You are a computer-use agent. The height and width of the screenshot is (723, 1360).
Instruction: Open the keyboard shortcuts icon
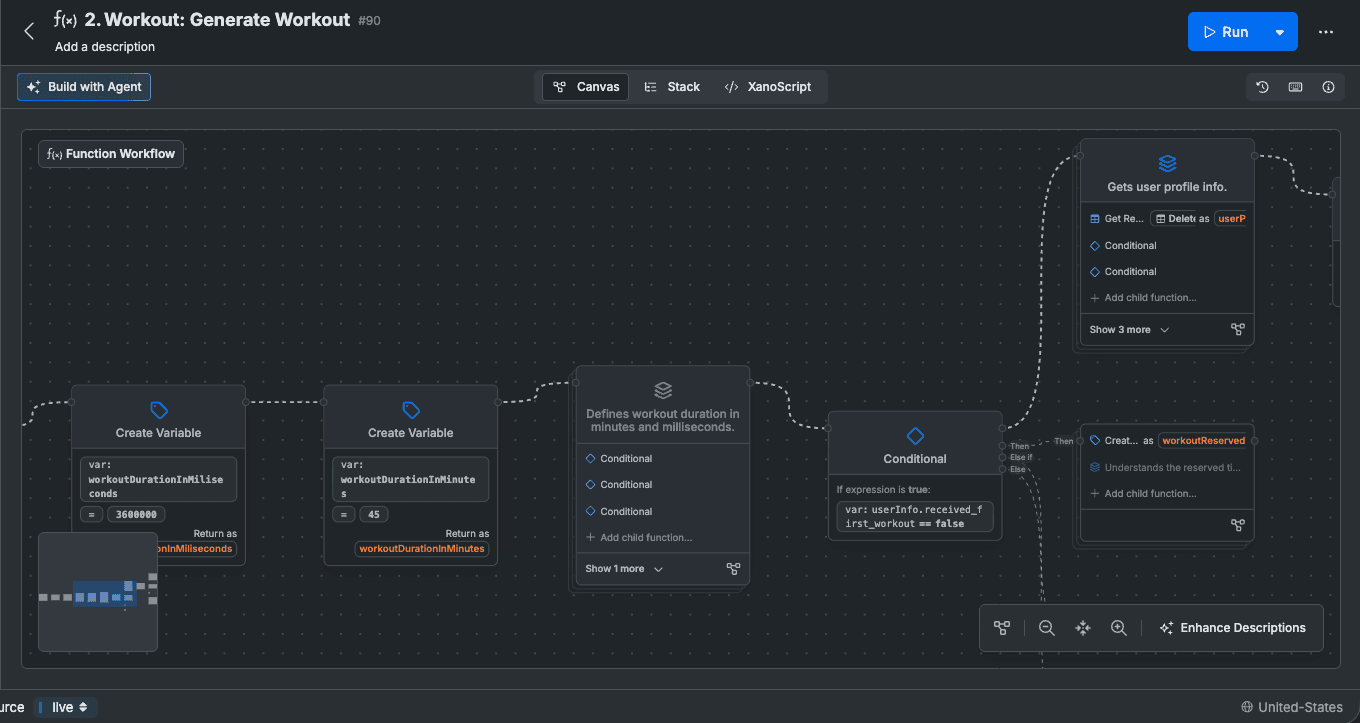click(x=1295, y=87)
